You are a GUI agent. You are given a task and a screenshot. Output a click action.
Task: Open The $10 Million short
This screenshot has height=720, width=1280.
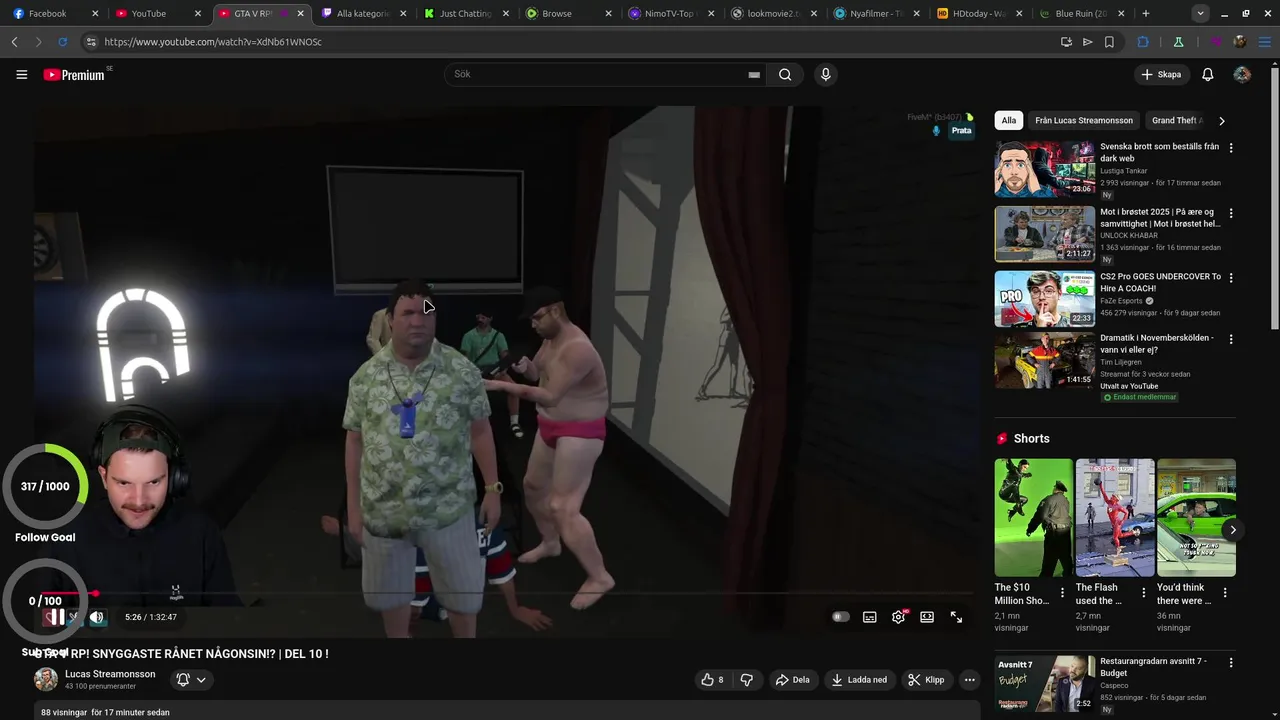pyautogui.click(x=1033, y=517)
